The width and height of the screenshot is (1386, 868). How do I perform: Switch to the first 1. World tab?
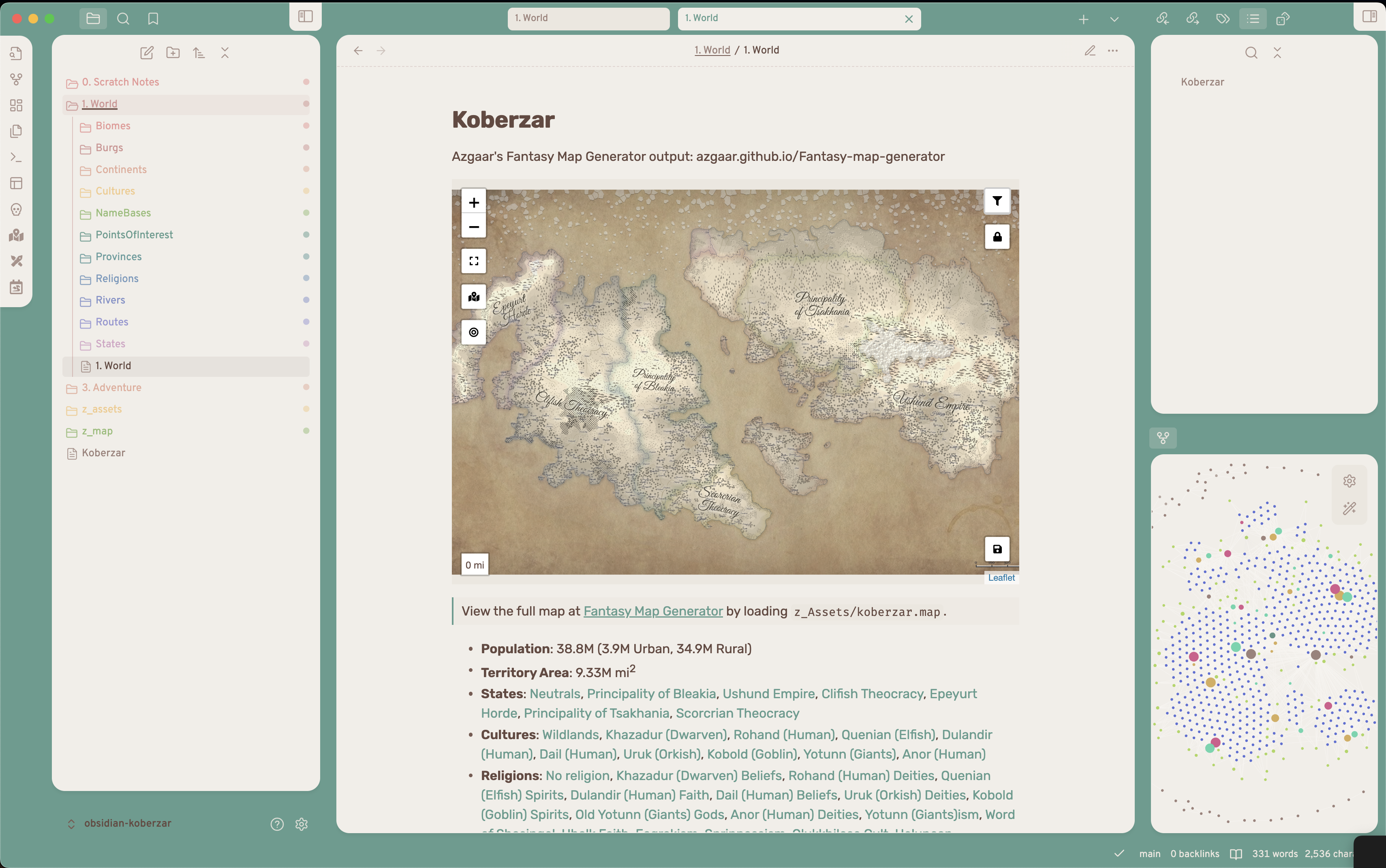[588, 18]
